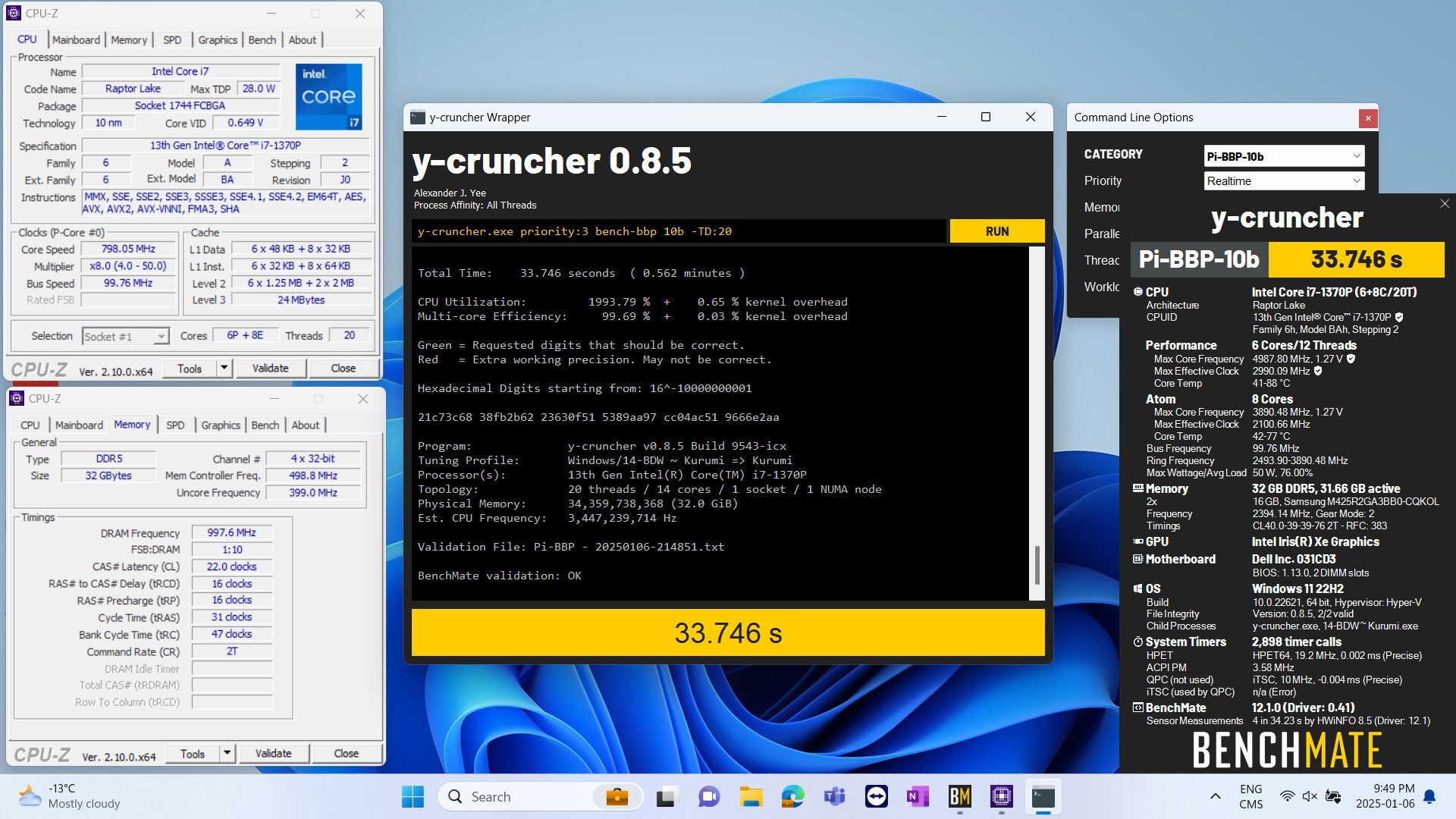
Task: Open Bench tab in the Memory CPU-Z window
Action: coord(265,425)
